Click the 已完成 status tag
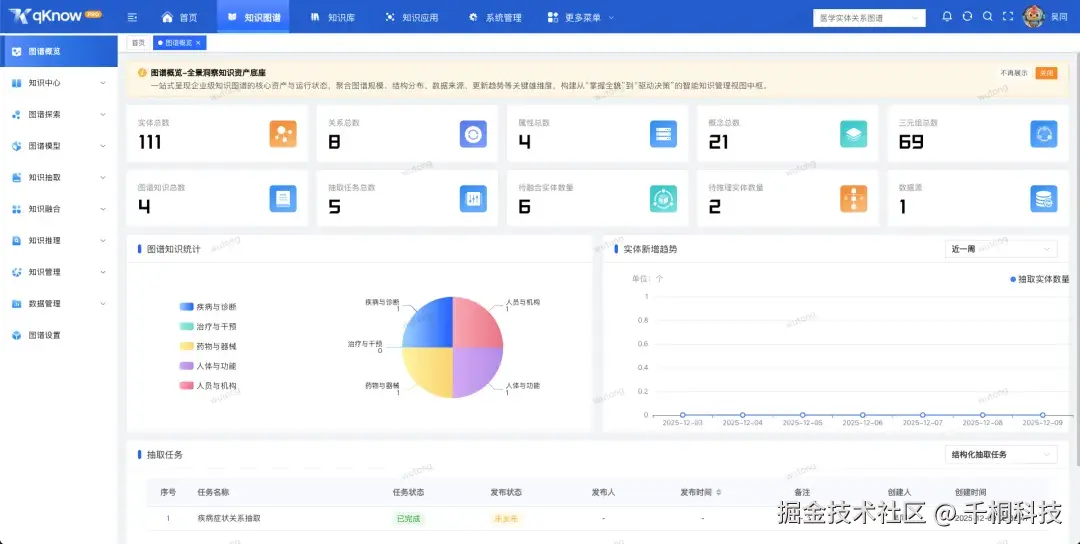The width and height of the screenshot is (1080, 544). pyautogui.click(x=408, y=519)
